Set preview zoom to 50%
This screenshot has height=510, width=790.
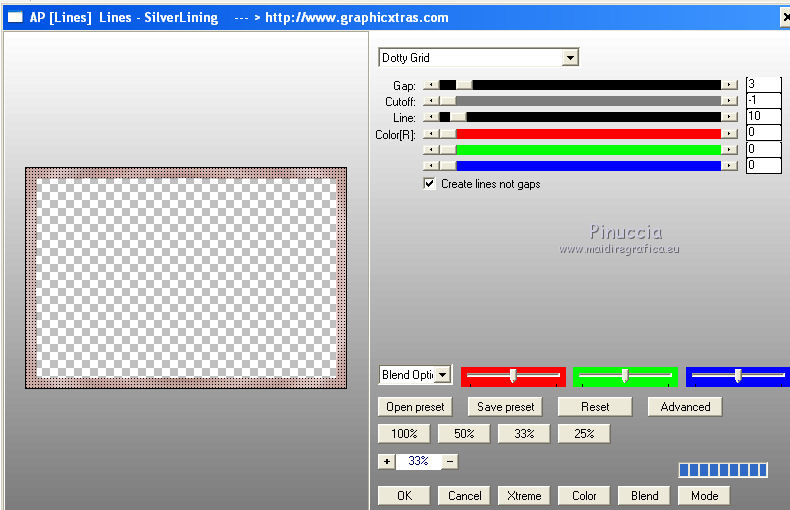464,433
